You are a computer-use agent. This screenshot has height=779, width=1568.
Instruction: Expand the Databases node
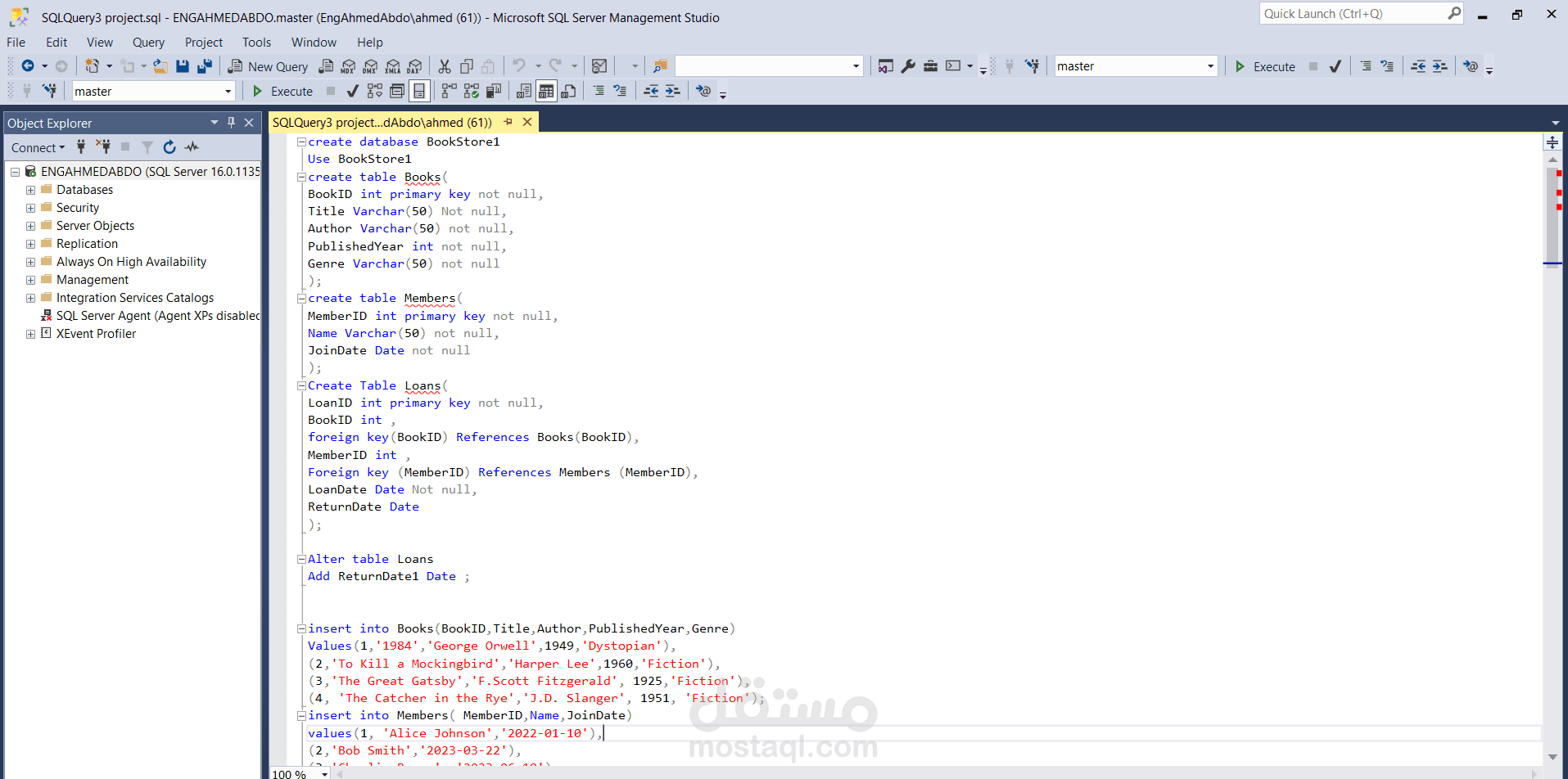pyautogui.click(x=30, y=190)
